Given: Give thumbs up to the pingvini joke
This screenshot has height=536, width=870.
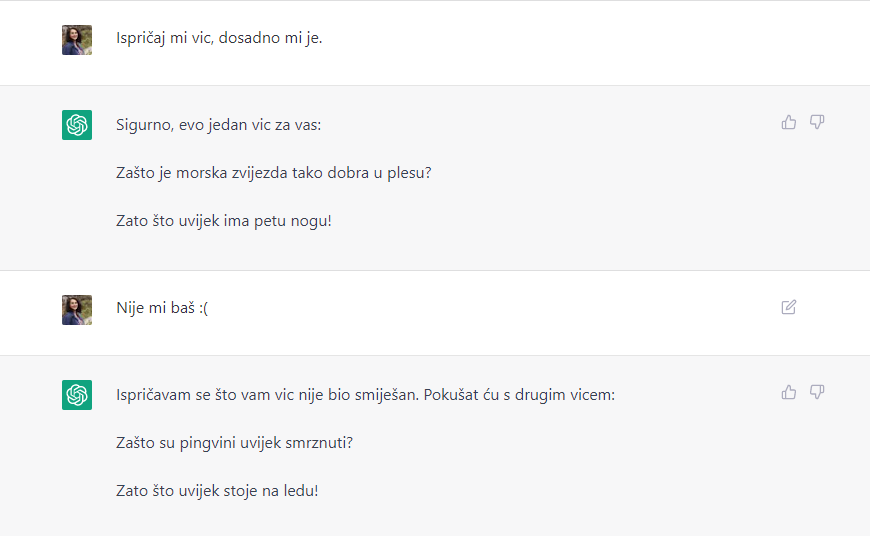Looking at the screenshot, I should pyautogui.click(x=788, y=392).
